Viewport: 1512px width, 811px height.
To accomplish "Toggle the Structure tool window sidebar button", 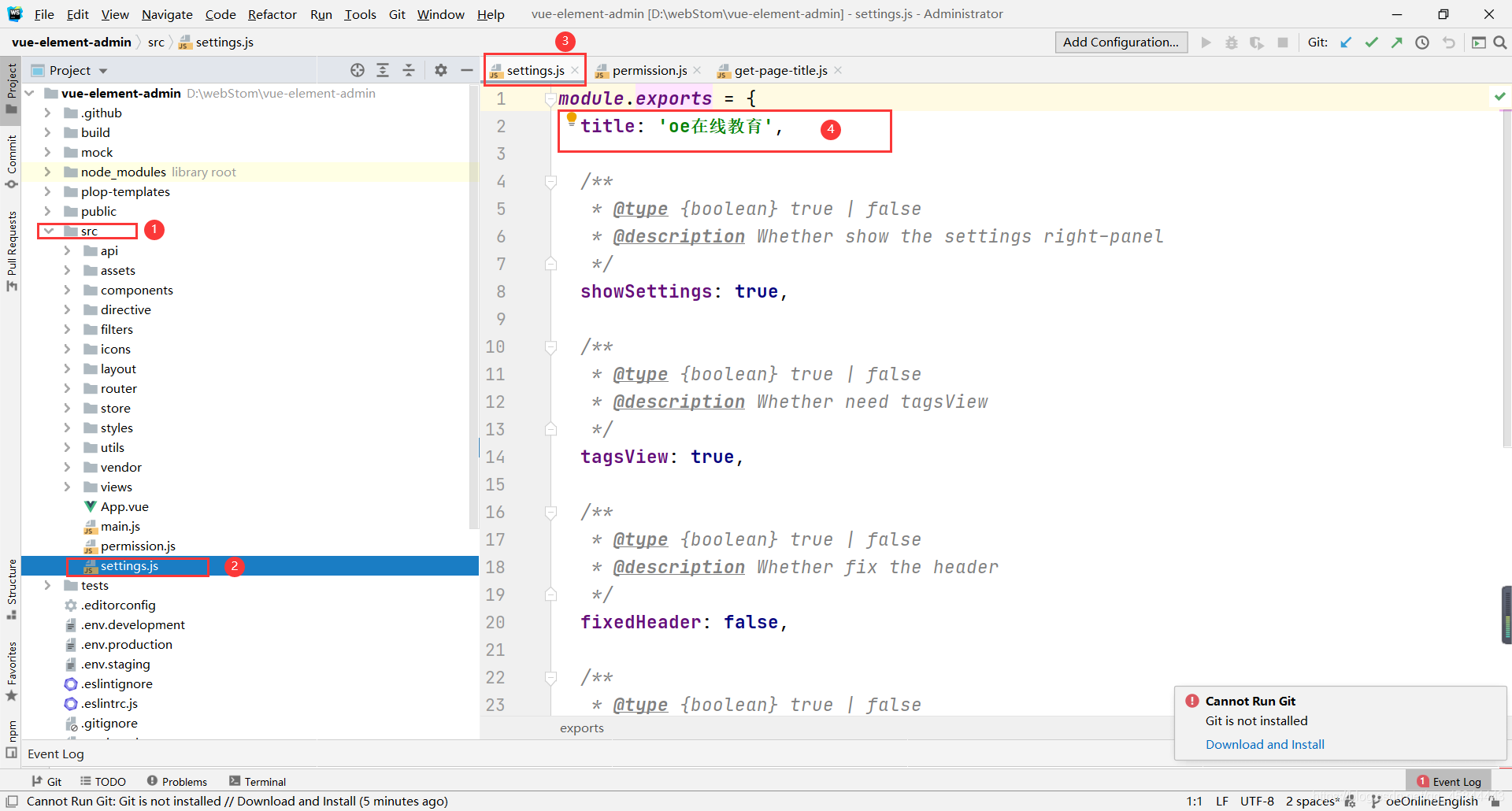I will tap(11, 587).
